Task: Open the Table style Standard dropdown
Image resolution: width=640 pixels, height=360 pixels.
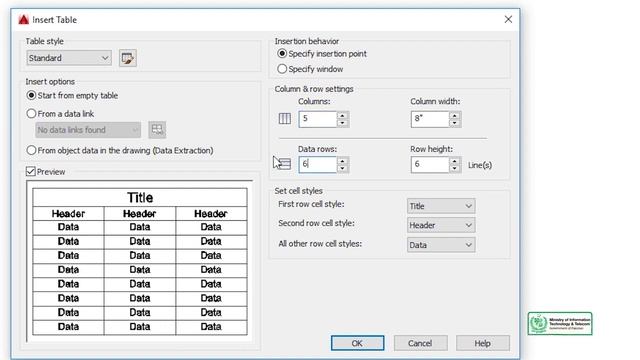Action: [69, 58]
